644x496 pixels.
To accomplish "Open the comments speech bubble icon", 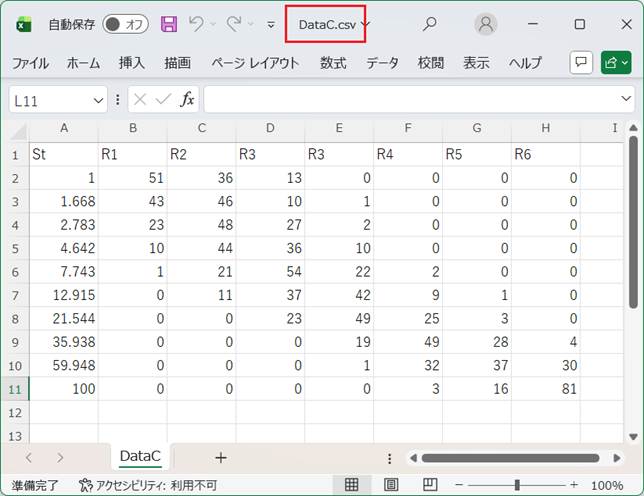I will (x=580, y=62).
